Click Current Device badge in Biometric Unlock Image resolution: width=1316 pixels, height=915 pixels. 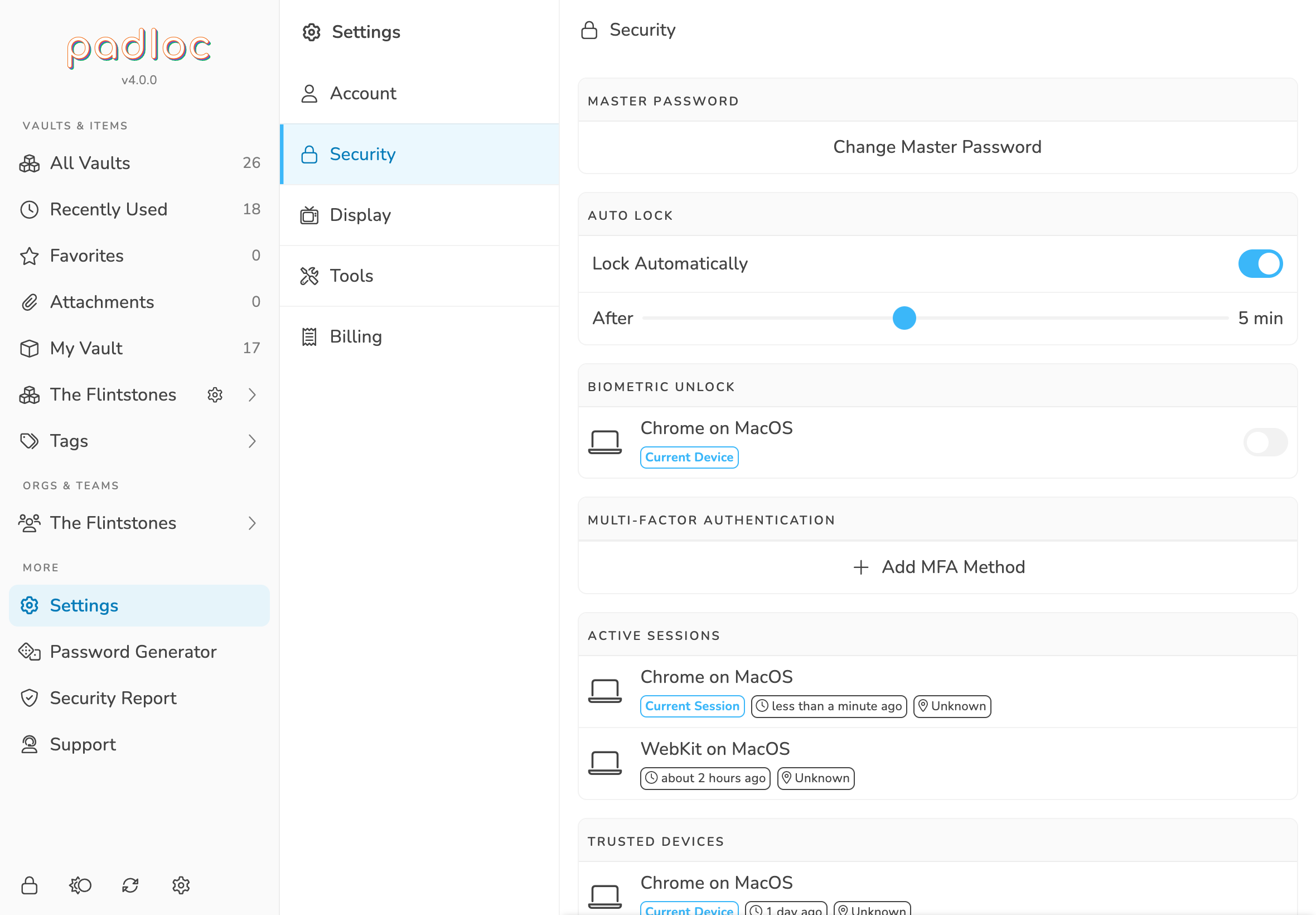[689, 458]
